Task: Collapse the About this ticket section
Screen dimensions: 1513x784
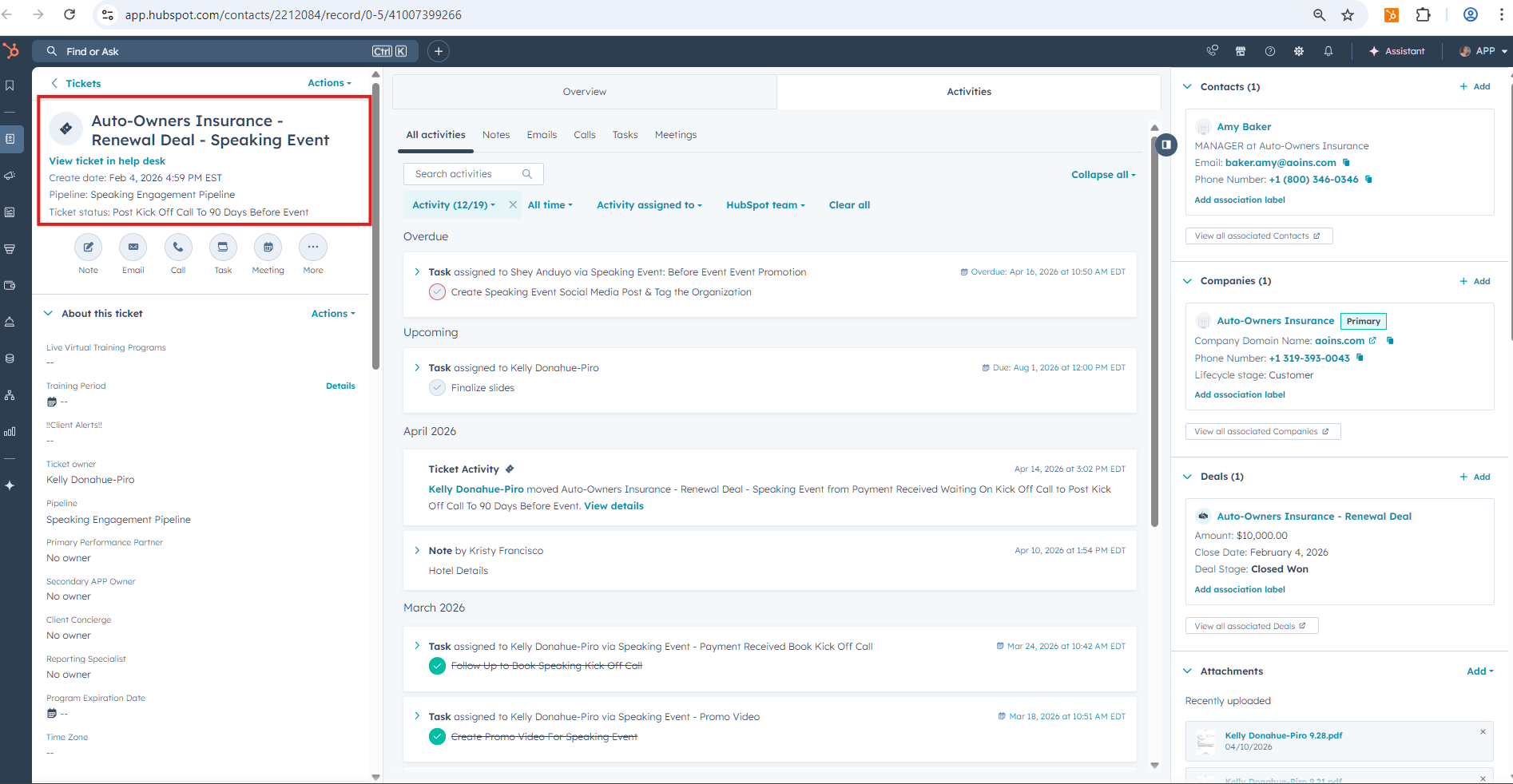Action: click(x=49, y=314)
